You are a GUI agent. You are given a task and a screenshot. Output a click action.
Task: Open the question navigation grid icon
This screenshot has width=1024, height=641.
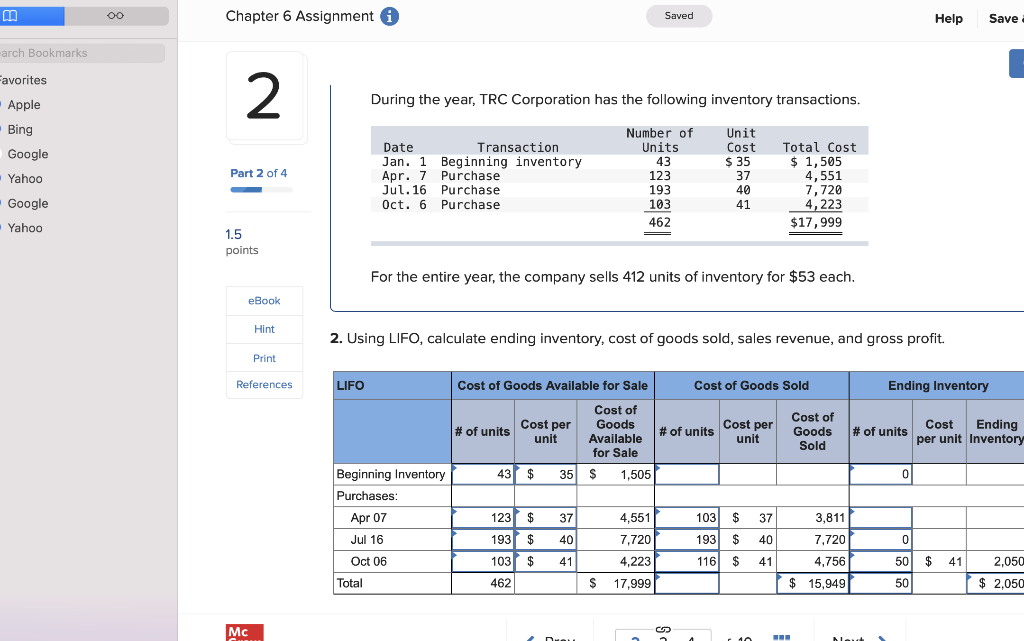tap(782, 637)
